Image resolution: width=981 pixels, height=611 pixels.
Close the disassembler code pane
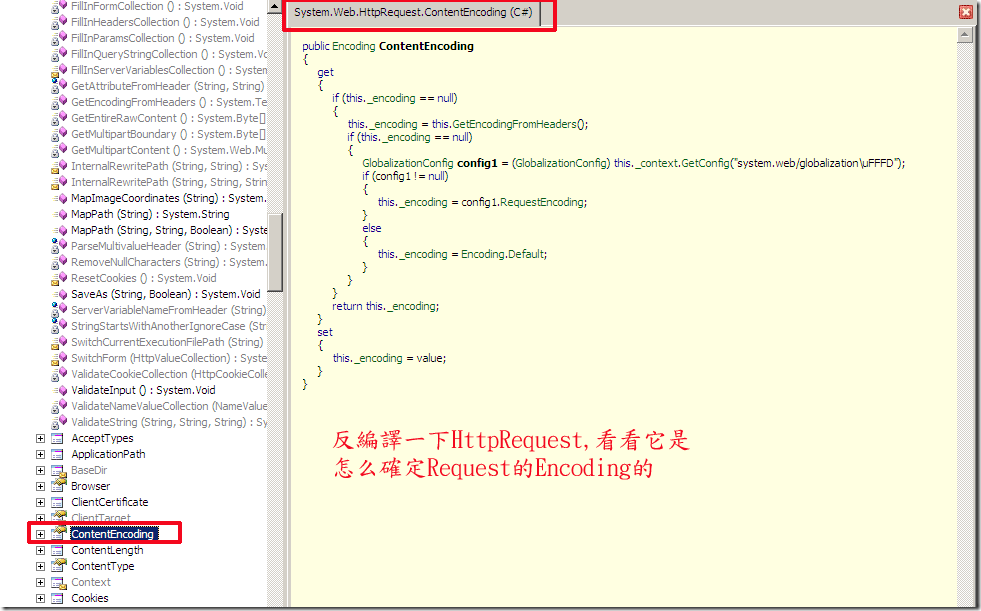[966, 12]
